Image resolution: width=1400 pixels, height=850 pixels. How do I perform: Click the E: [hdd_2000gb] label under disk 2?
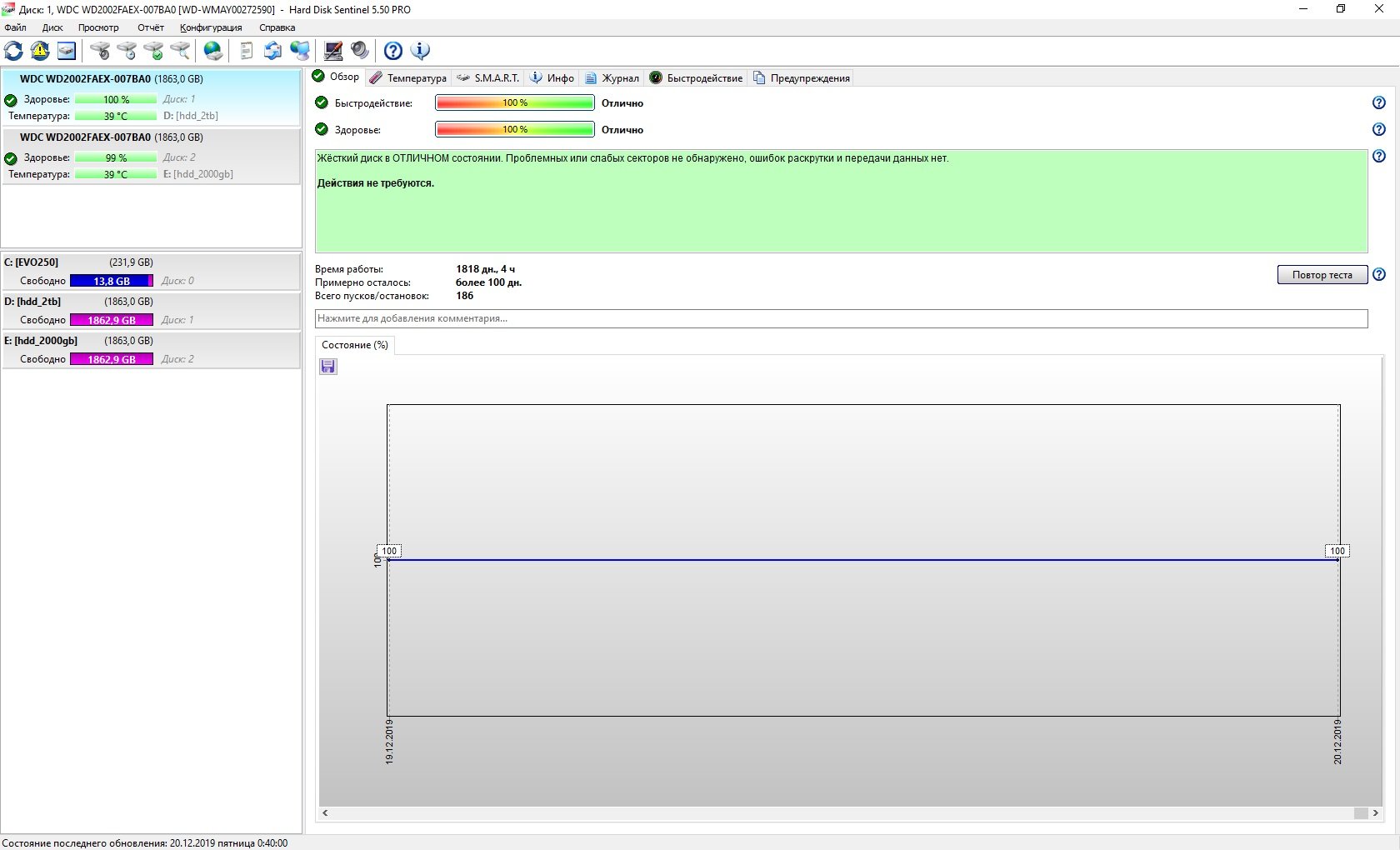click(198, 174)
